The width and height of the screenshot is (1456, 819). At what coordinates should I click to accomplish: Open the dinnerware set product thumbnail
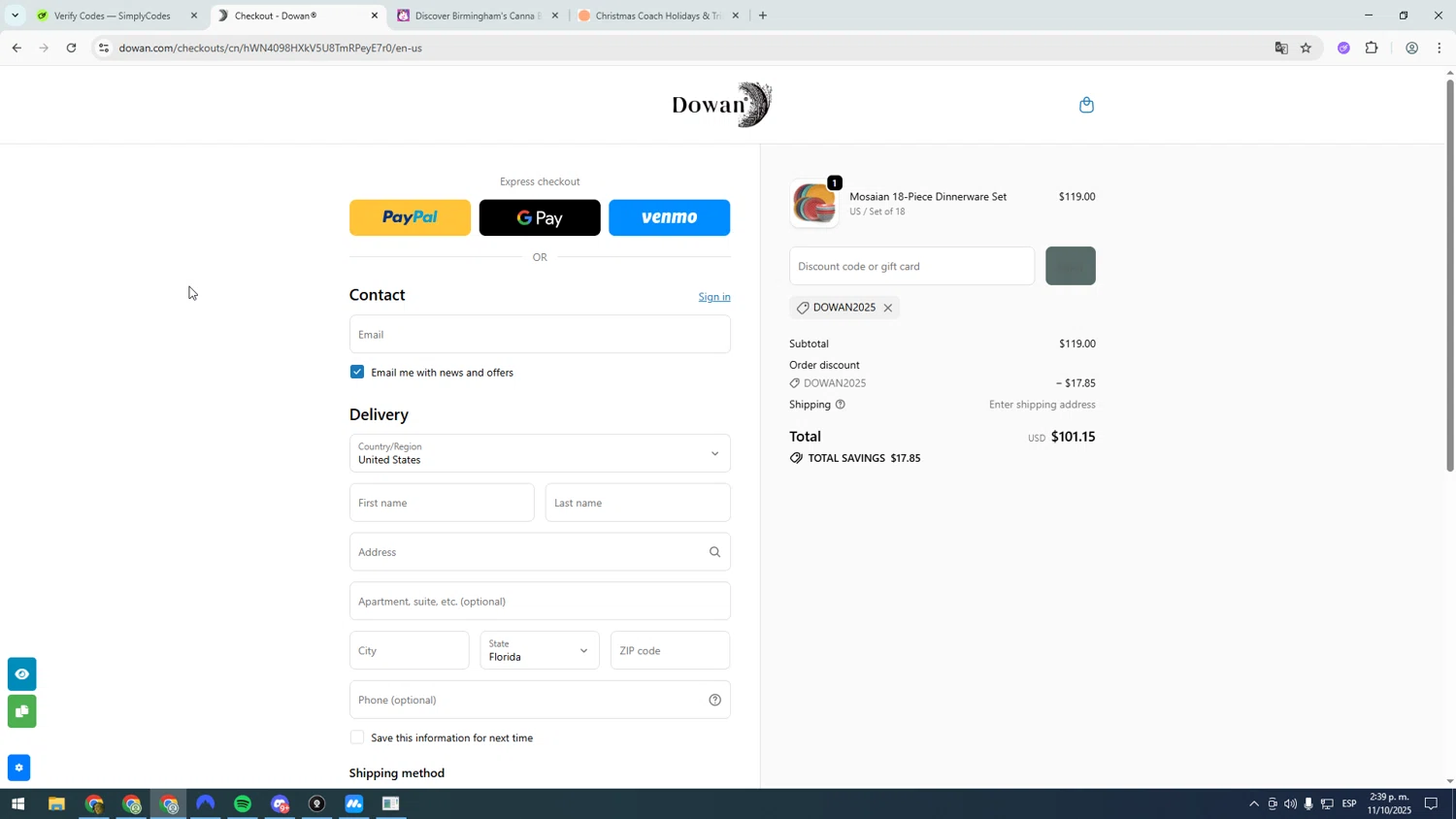[x=813, y=204]
